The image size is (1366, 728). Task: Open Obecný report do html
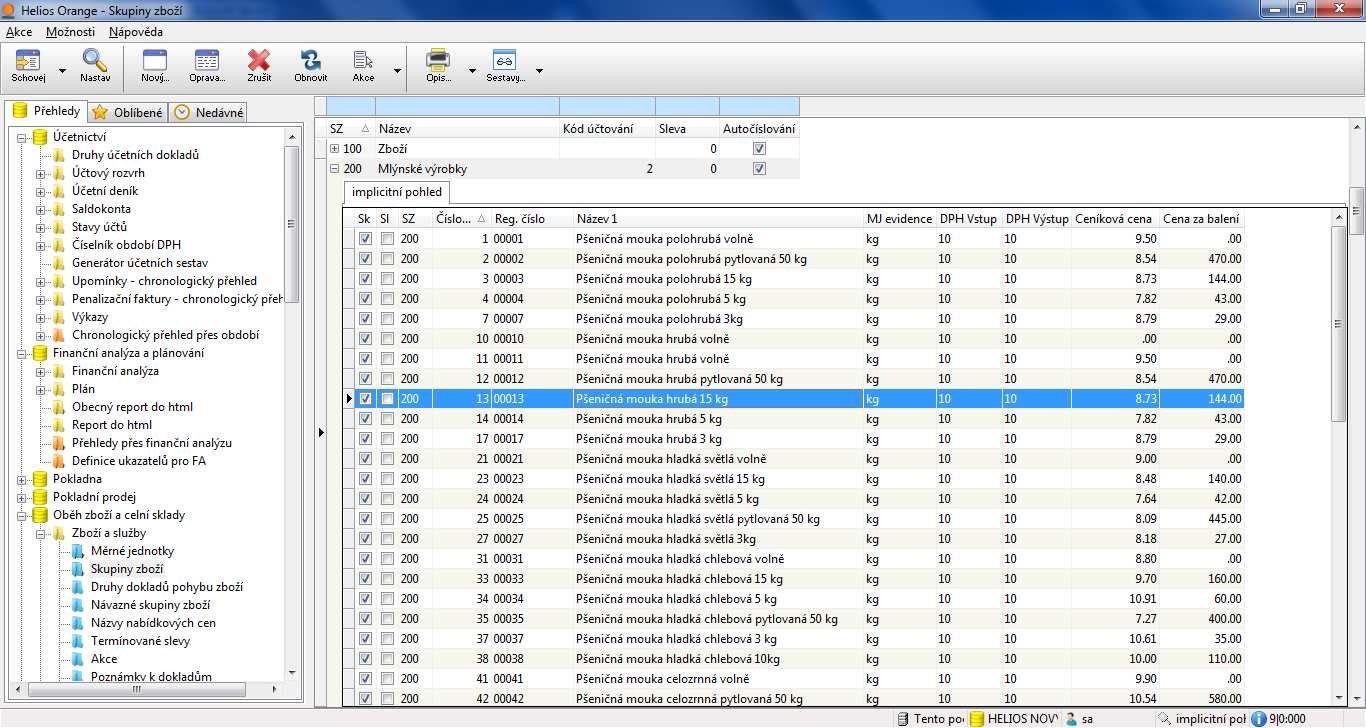132,407
